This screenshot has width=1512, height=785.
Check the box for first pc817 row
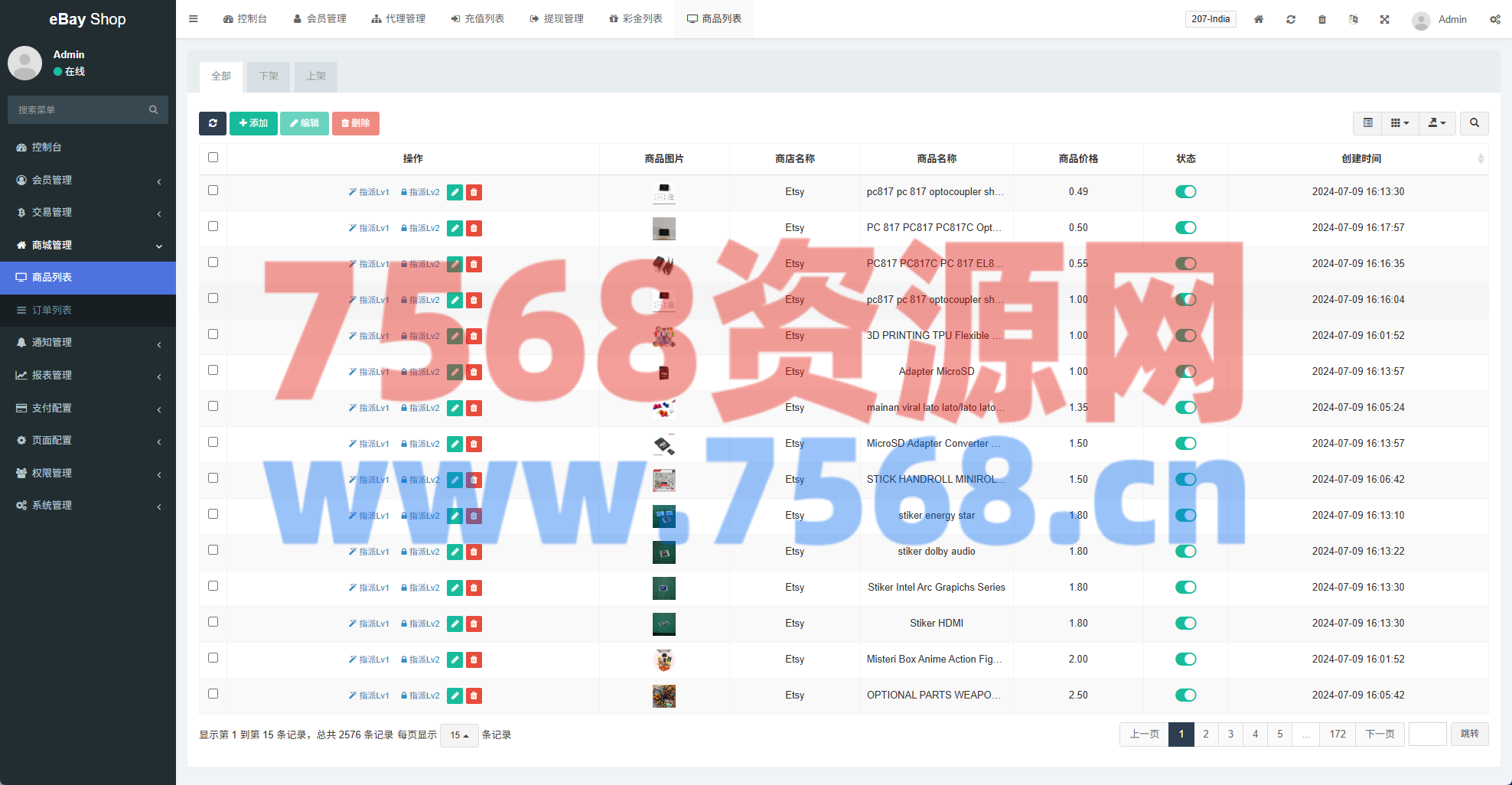click(213, 191)
